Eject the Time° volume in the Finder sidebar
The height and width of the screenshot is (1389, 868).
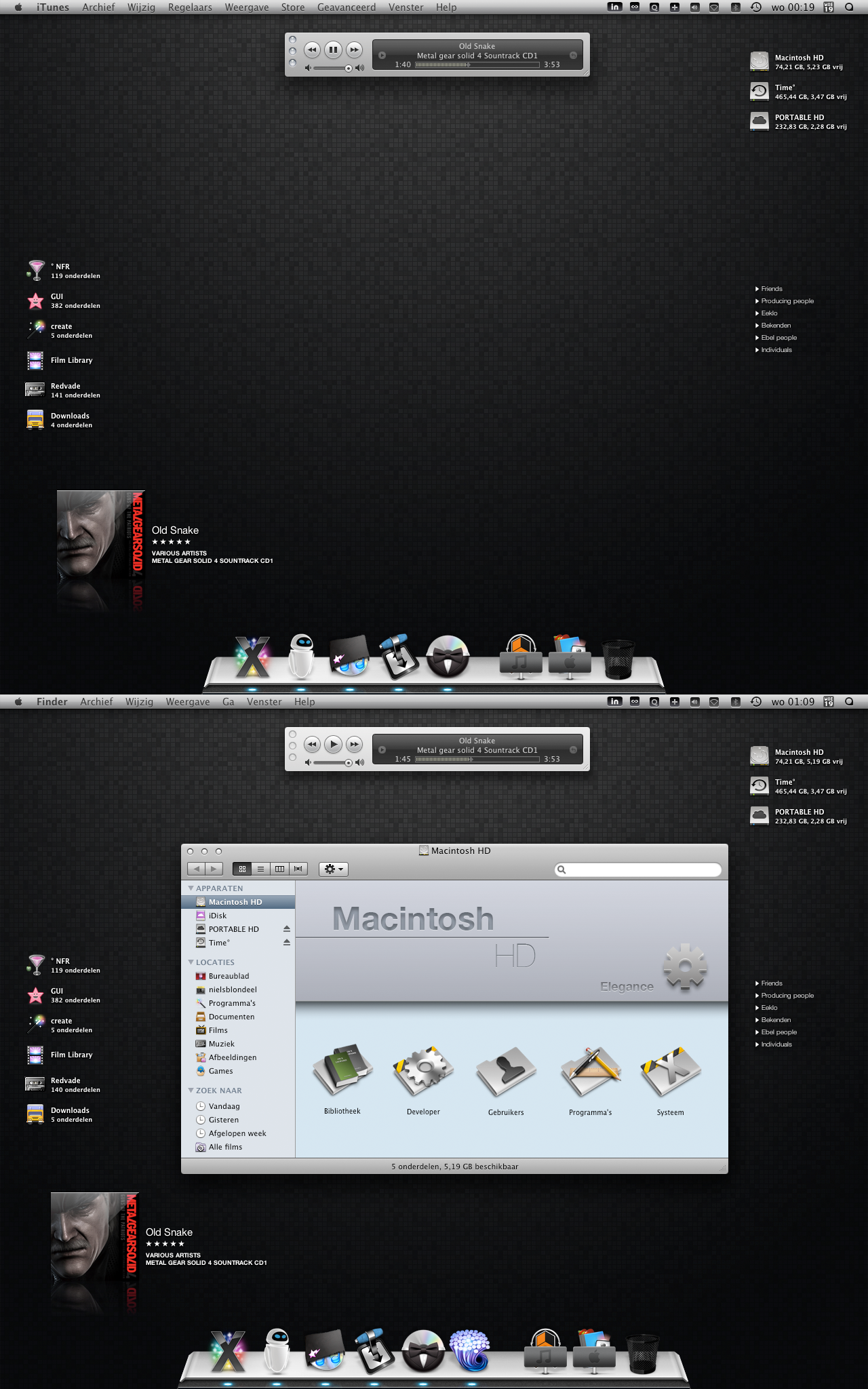(x=287, y=943)
